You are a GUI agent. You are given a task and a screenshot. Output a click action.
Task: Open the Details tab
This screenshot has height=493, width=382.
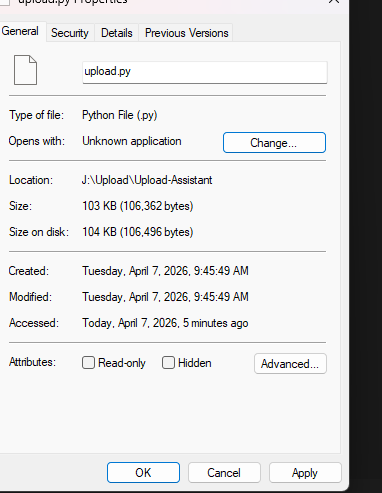tap(117, 33)
